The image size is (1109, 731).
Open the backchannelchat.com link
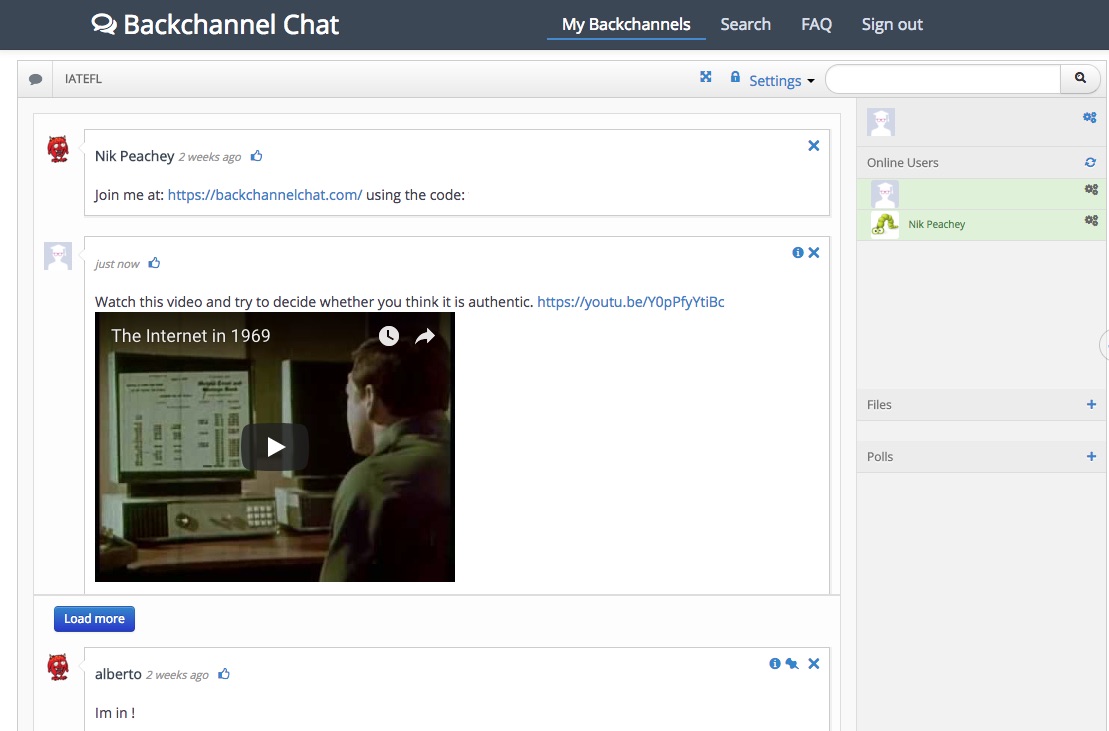click(x=265, y=195)
